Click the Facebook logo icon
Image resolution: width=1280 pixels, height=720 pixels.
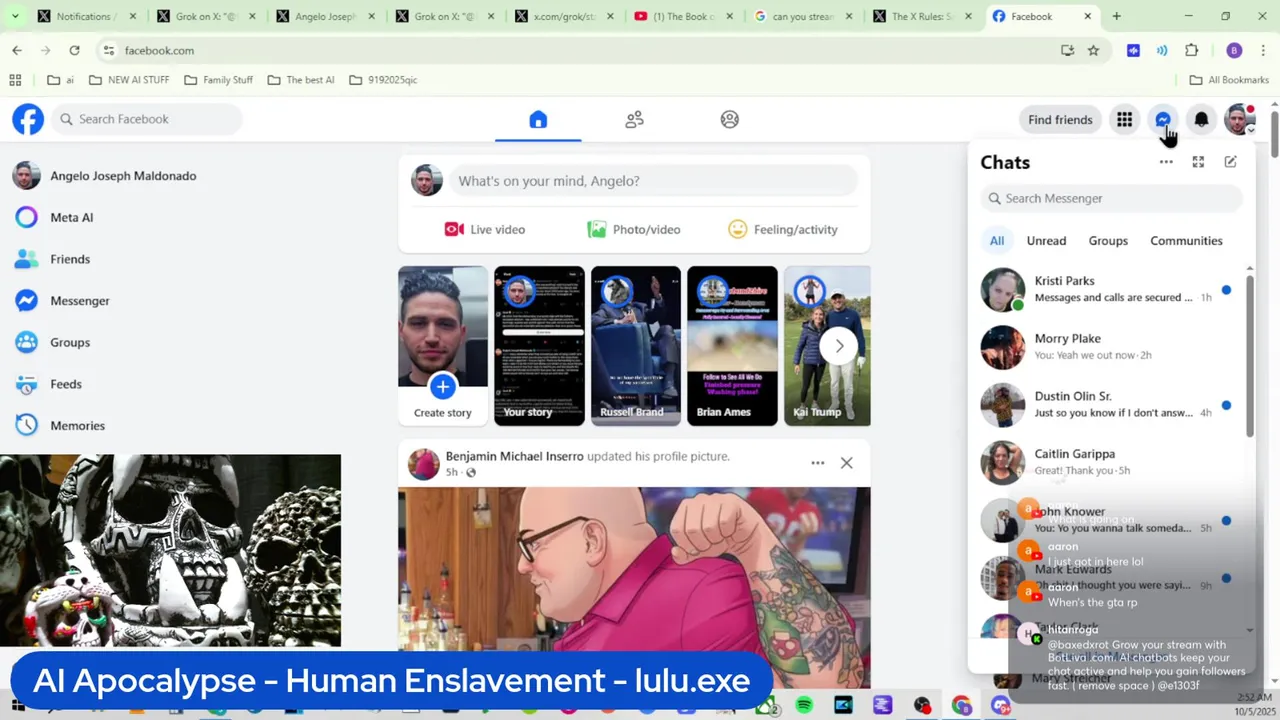pyautogui.click(x=28, y=119)
